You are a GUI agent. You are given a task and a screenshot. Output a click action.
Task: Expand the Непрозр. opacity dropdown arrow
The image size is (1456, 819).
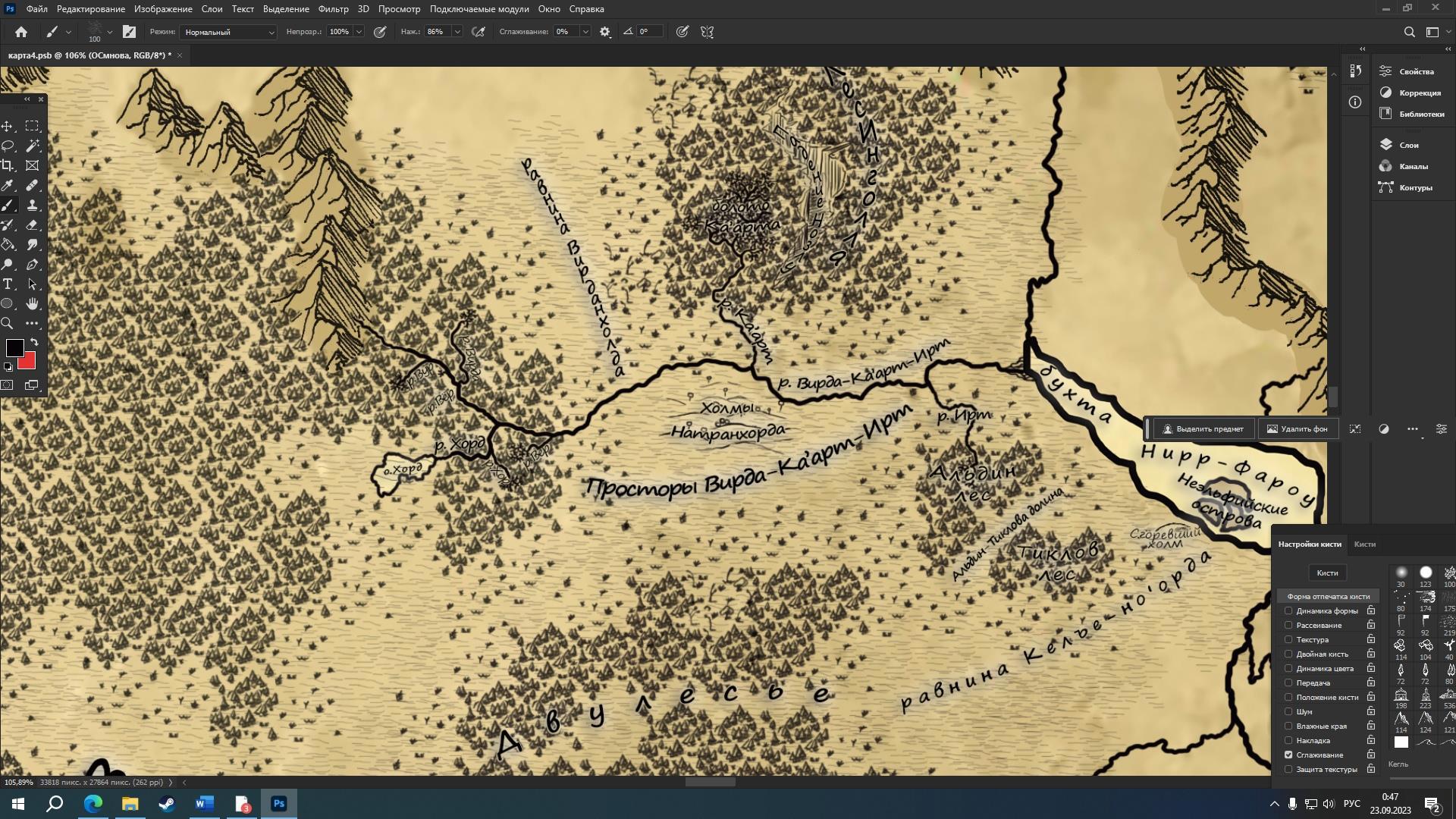tap(359, 32)
